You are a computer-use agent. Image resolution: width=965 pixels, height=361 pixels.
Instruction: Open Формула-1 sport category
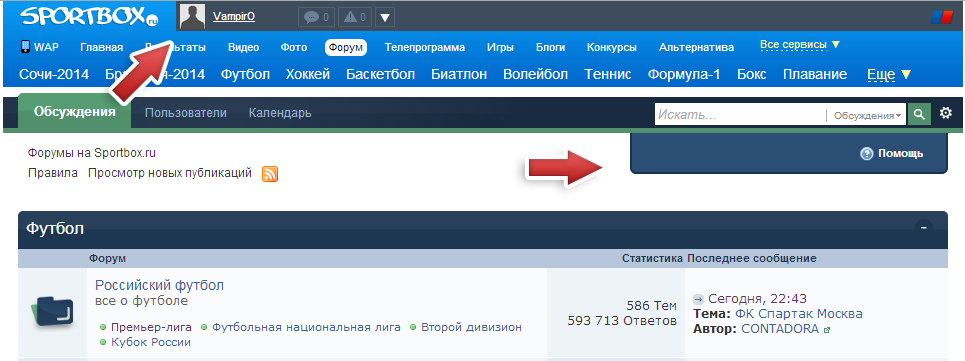684,74
